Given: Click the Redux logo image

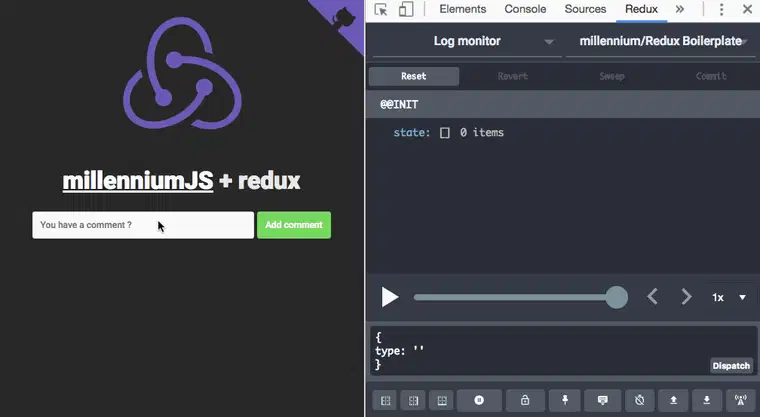Looking at the screenshot, I should tap(182, 73).
